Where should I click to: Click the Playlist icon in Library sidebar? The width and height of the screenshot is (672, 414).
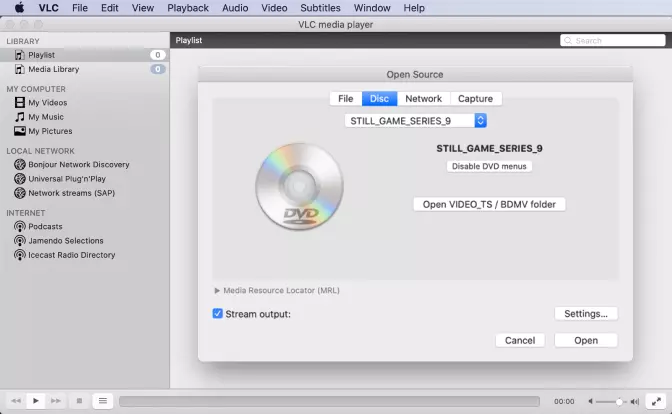[20, 55]
